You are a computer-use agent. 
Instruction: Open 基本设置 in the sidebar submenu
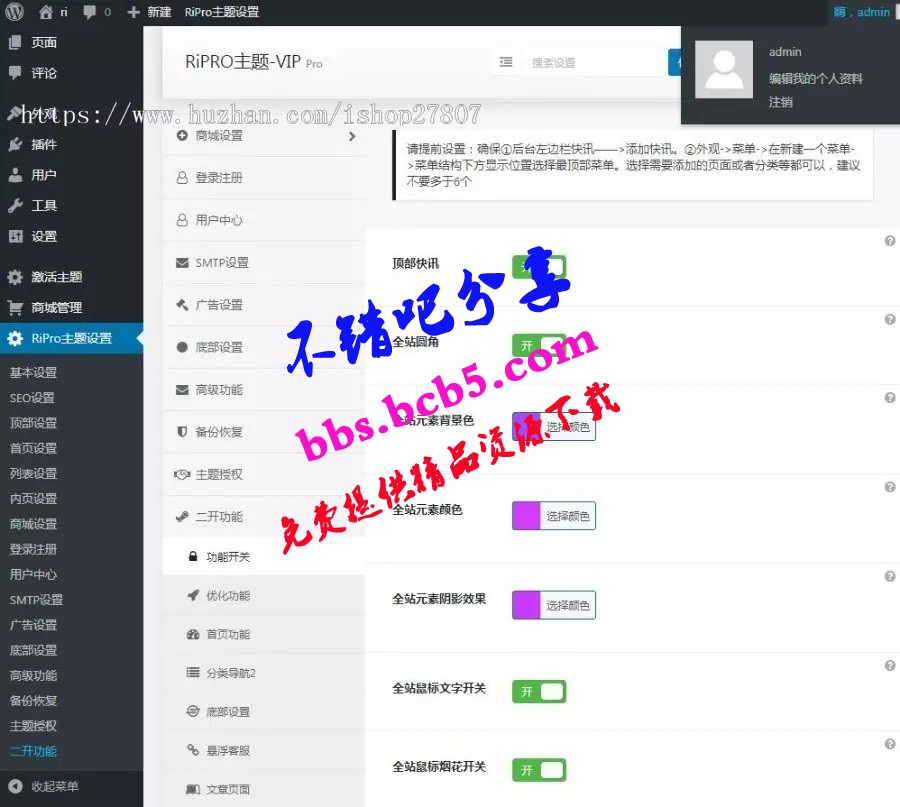click(x=33, y=373)
